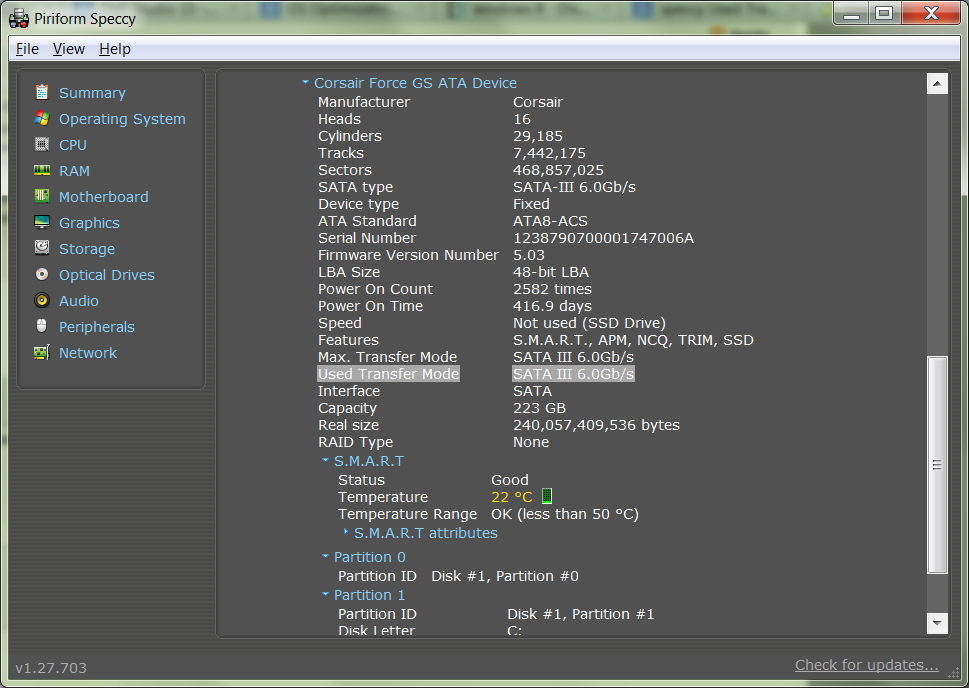Go to the CPU section
The image size is (969, 688).
[72, 145]
